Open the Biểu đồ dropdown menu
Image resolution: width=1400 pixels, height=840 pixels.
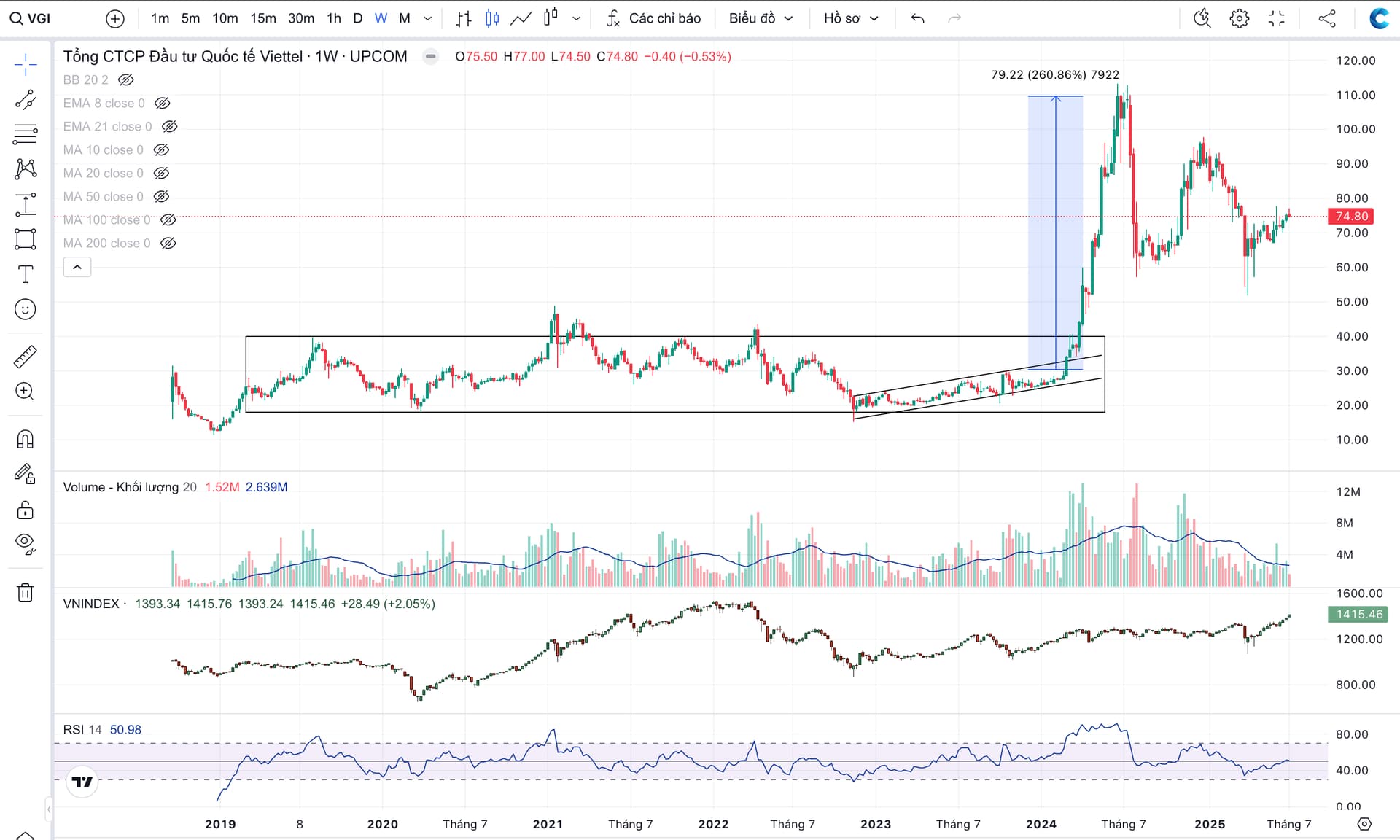tap(761, 18)
